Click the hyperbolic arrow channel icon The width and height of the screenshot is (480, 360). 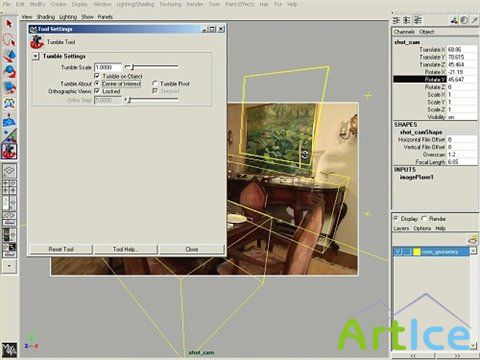(x=474, y=21)
